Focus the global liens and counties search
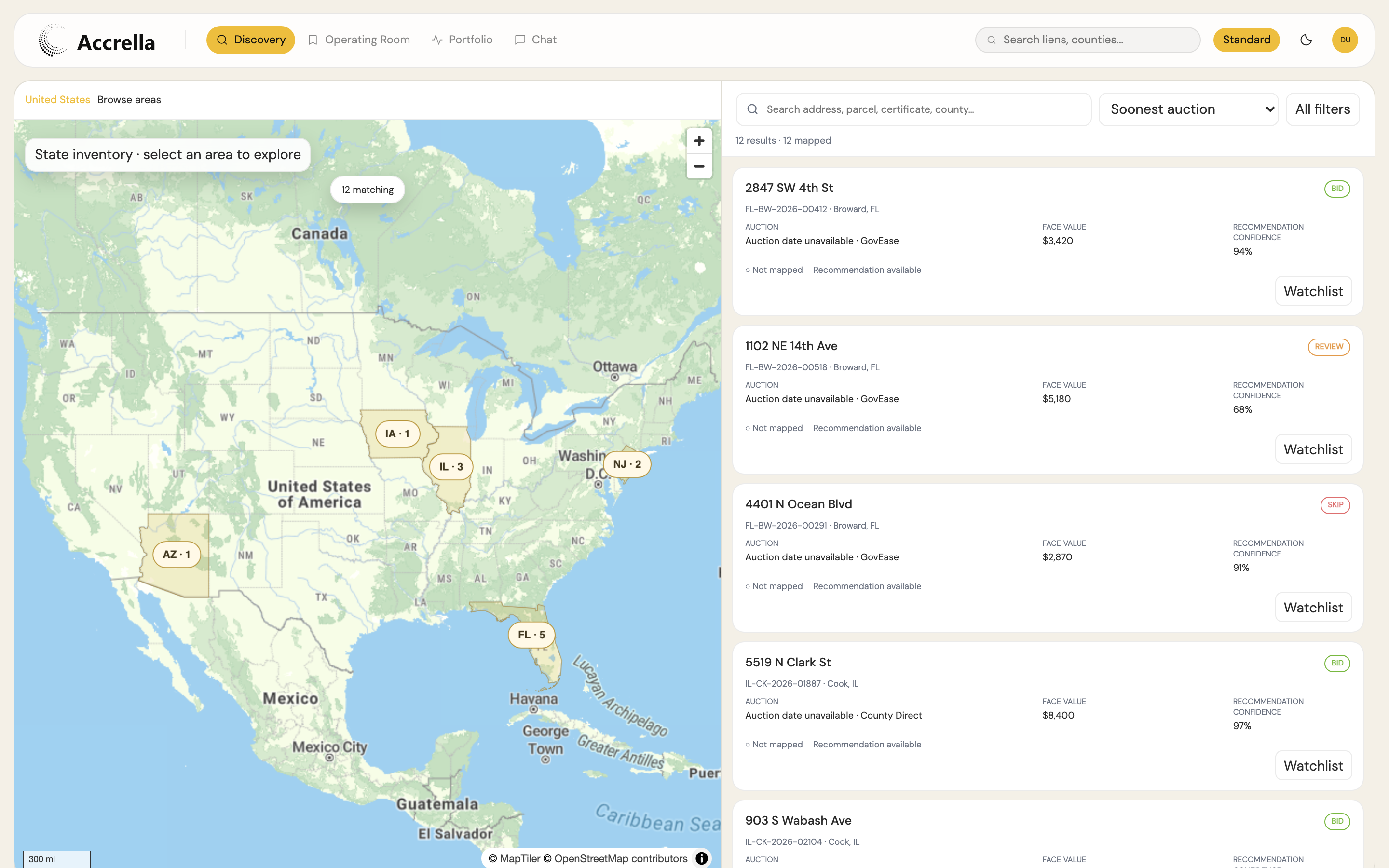This screenshot has height=868, width=1389. click(1088, 40)
